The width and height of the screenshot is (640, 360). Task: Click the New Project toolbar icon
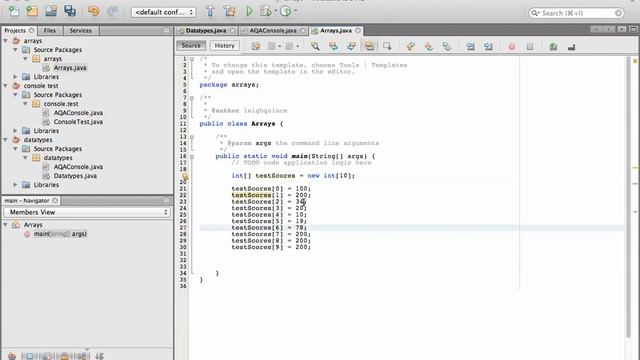click(x=32, y=11)
